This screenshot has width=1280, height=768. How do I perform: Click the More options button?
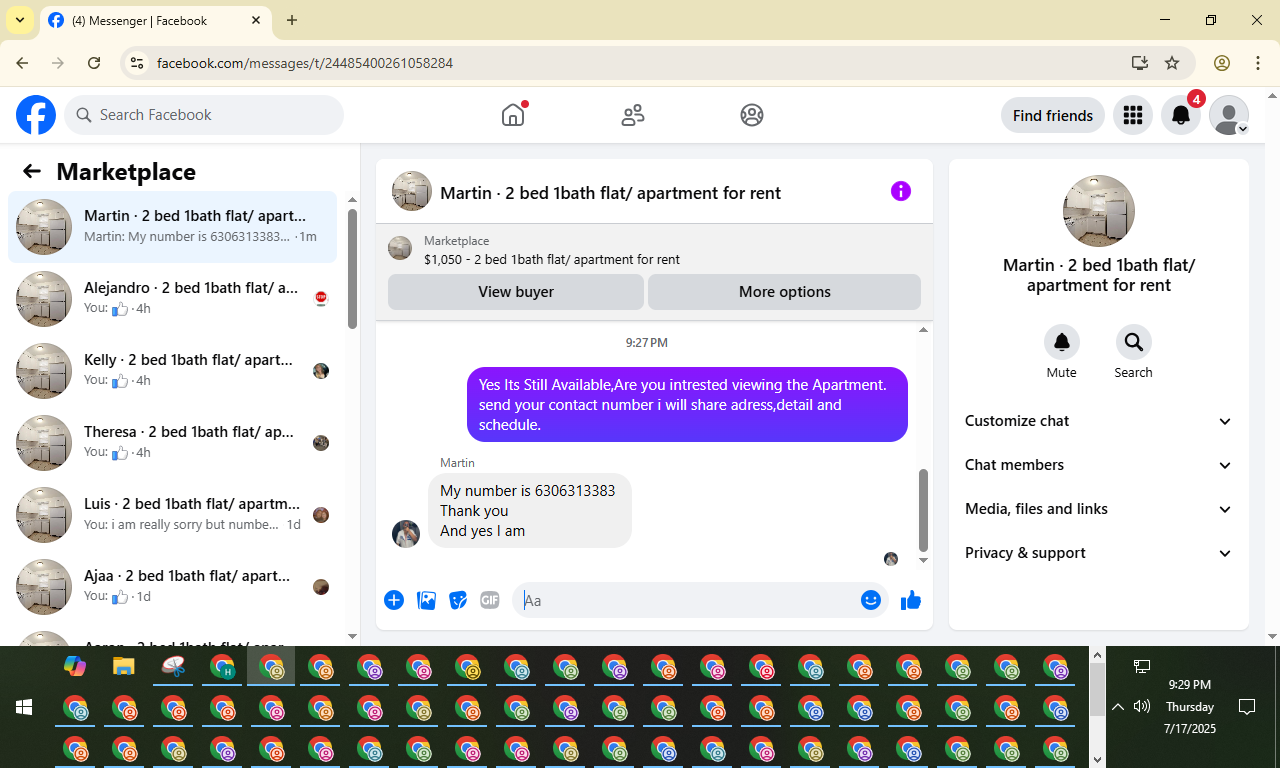[785, 292]
